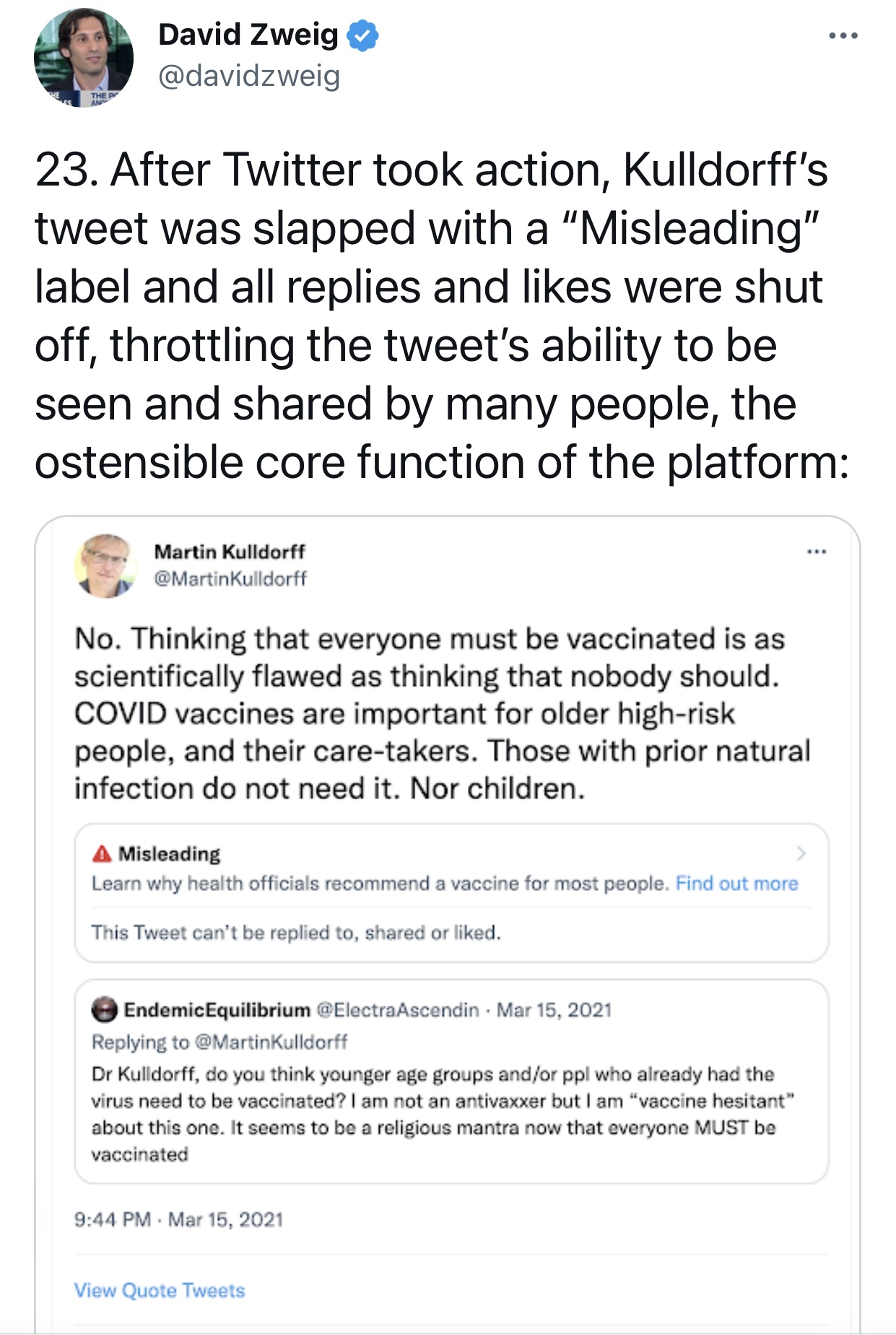The image size is (896, 1335).
Task: Open @ElectraAscendin handle in quoted reply
Action: click(398, 1009)
